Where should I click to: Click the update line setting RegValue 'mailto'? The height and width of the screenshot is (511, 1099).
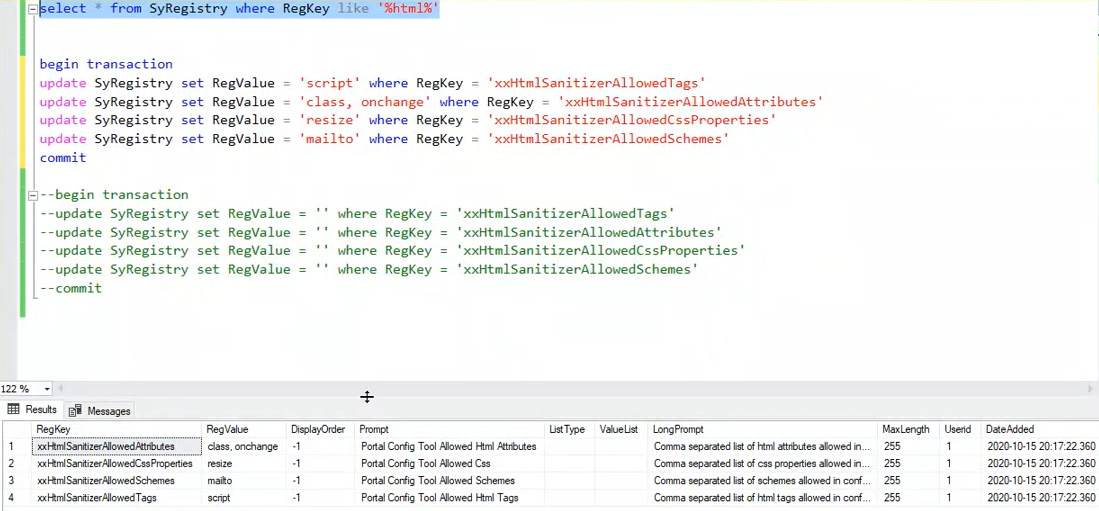(384, 139)
